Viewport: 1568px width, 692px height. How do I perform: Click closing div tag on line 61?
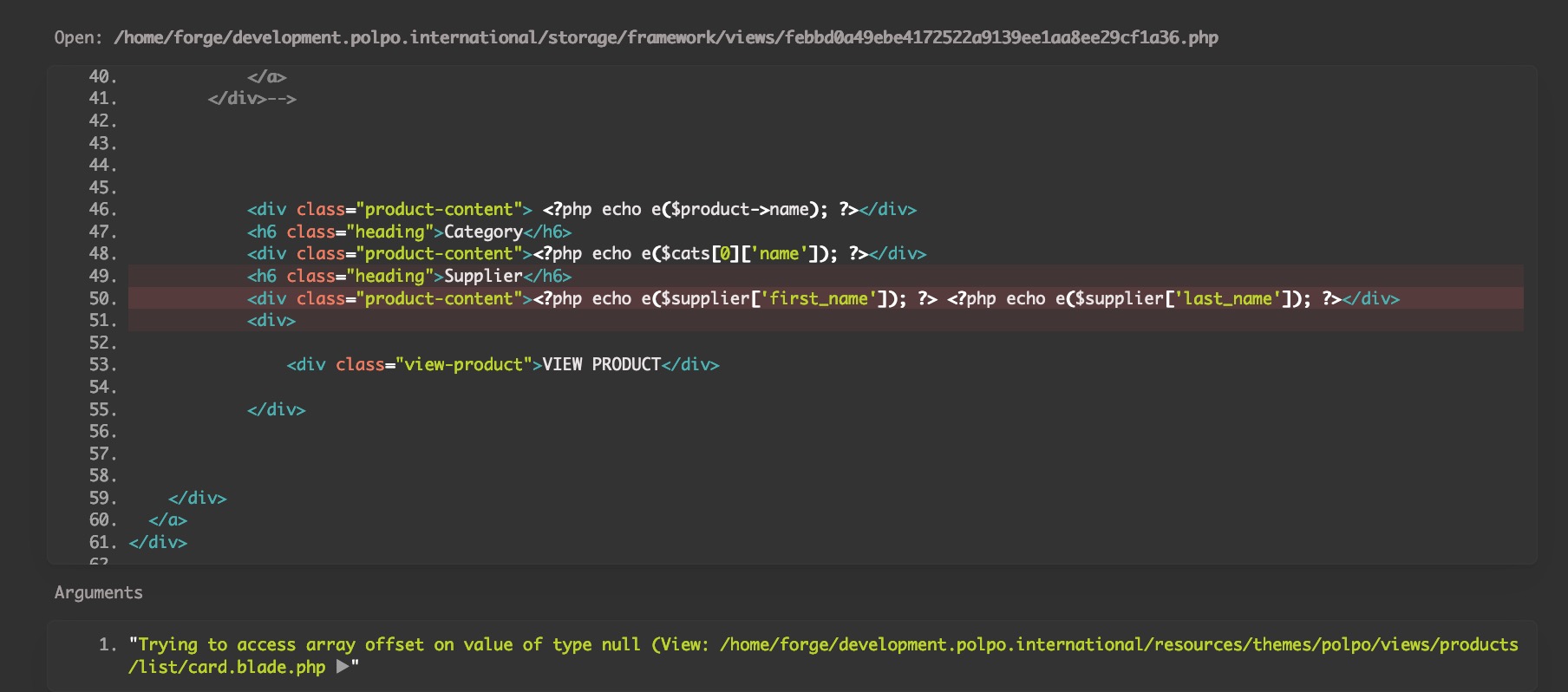[158, 542]
